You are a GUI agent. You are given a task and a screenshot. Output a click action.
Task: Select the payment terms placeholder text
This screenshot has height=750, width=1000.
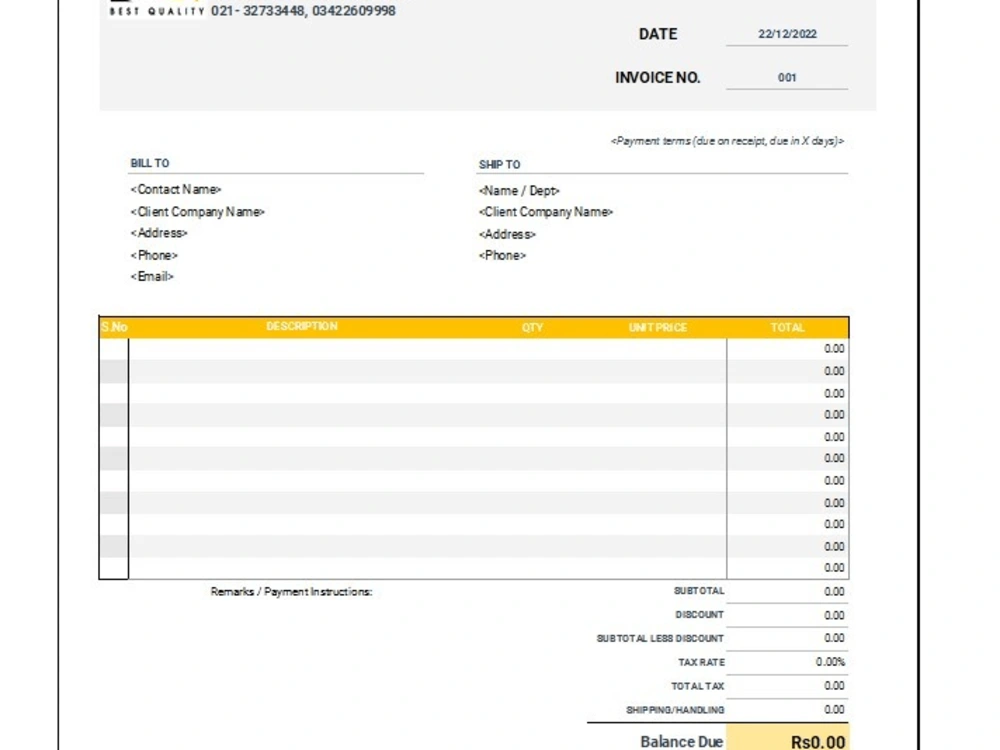(x=727, y=141)
